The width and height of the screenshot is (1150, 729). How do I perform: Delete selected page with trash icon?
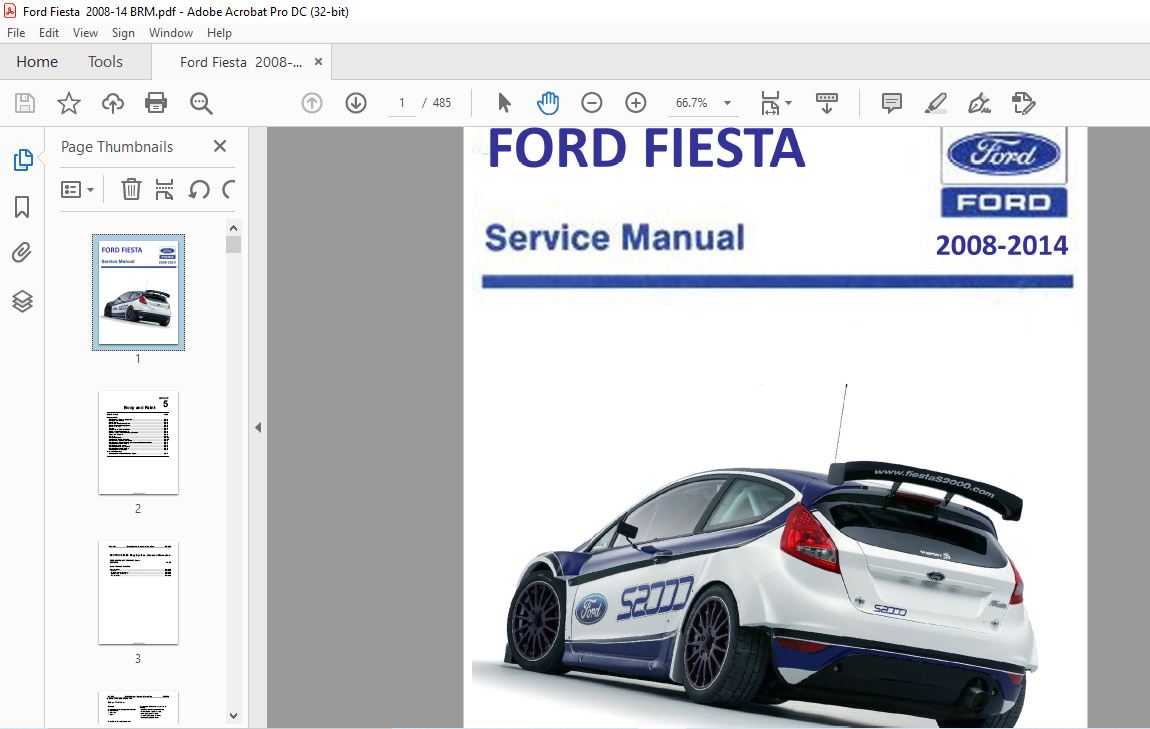tap(131, 190)
